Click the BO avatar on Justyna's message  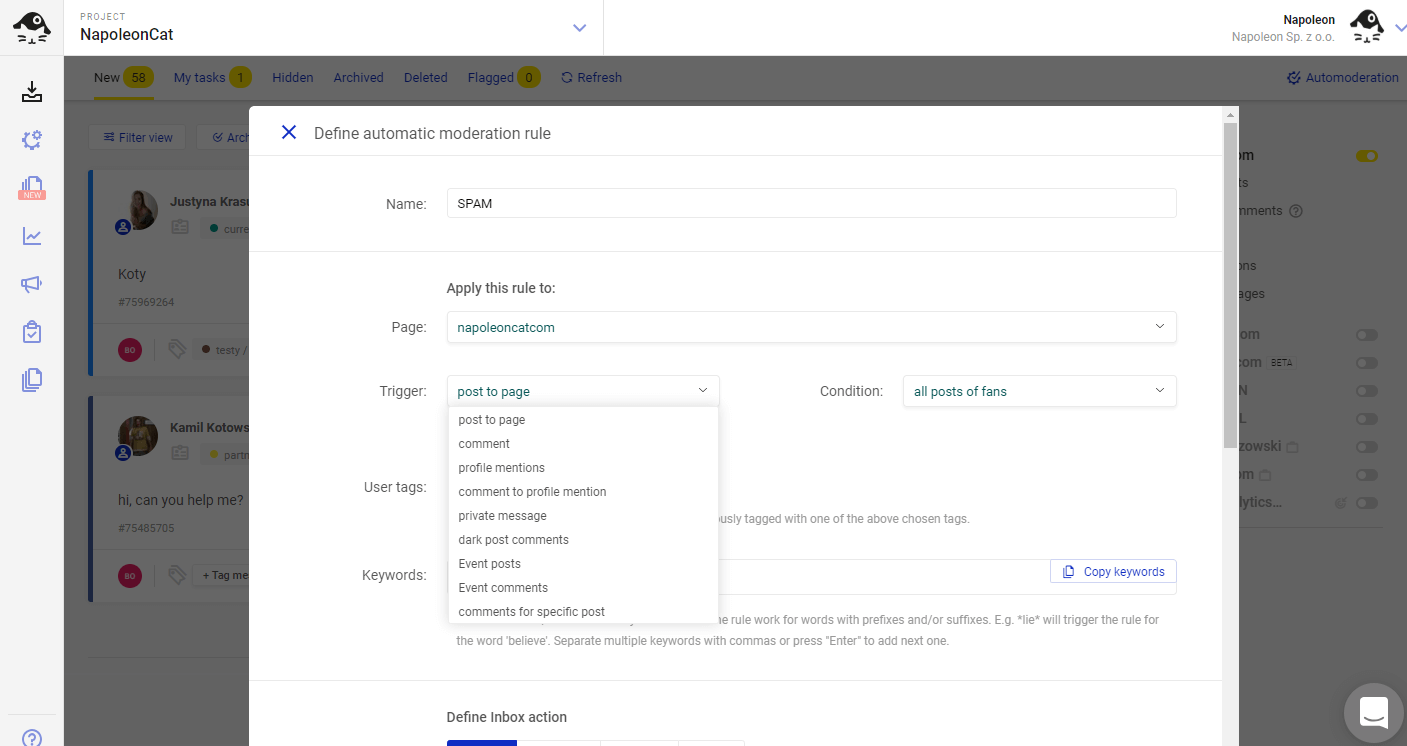point(130,349)
